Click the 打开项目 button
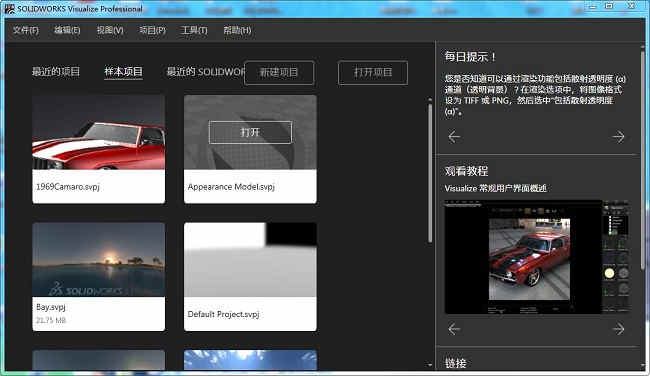Image resolution: width=650 pixels, height=376 pixels. [373, 73]
